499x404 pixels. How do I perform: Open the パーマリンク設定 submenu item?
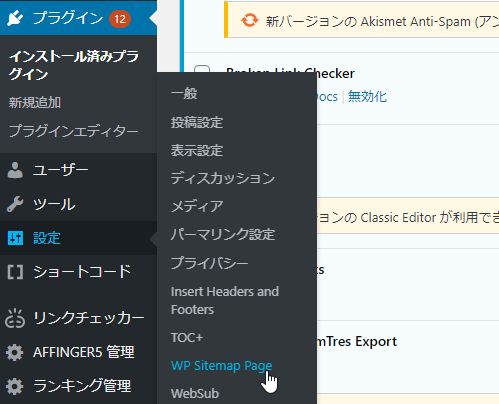click(x=223, y=234)
